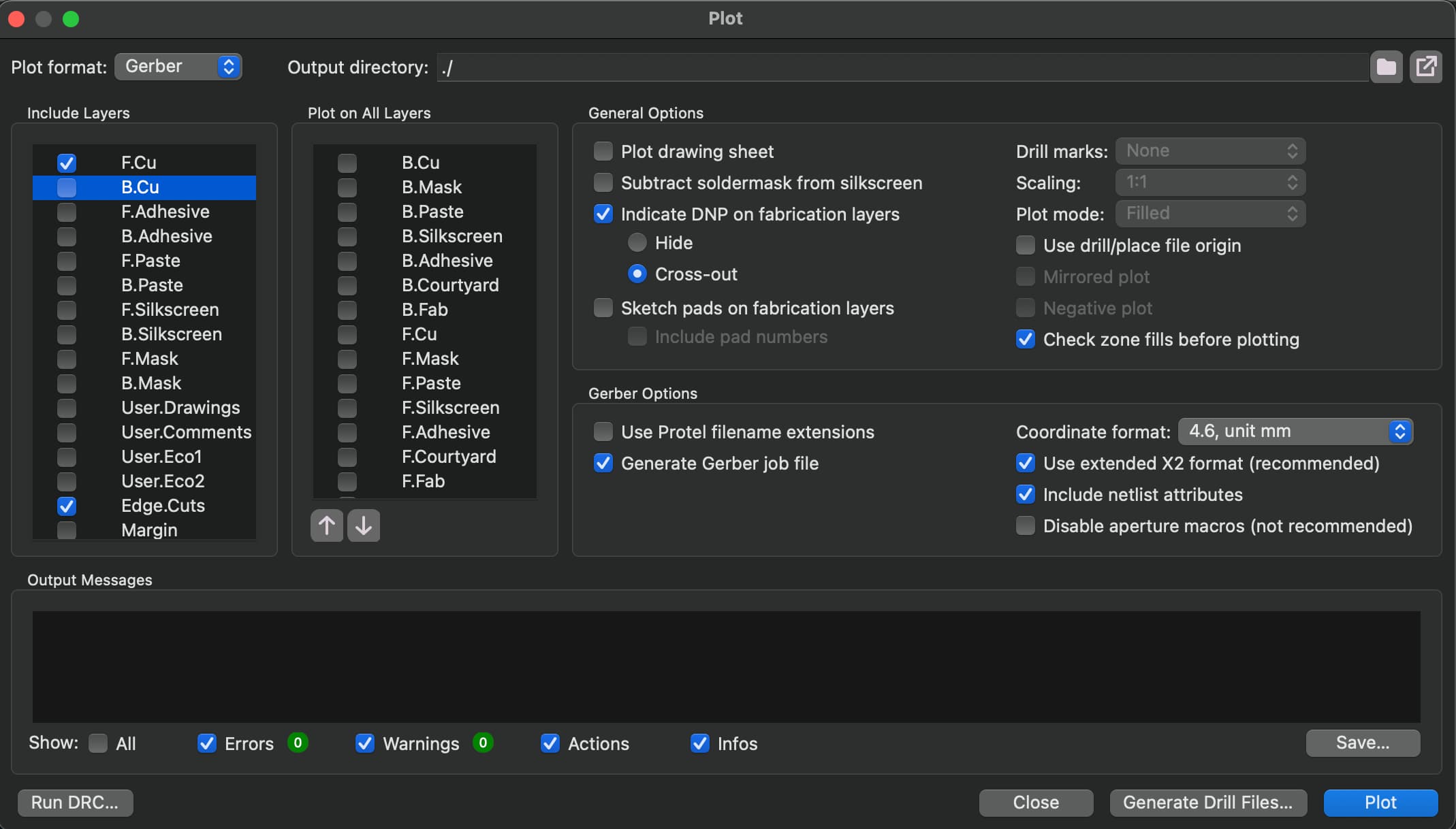Viewport: 1456px width, 829px height.
Task: Open the Drill marks dropdown
Action: tap(1210, 151)
